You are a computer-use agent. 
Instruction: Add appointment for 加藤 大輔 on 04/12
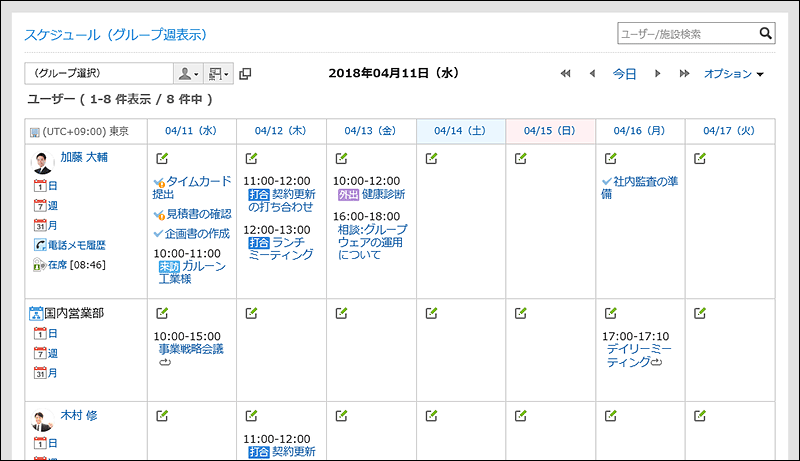point(252,159)
